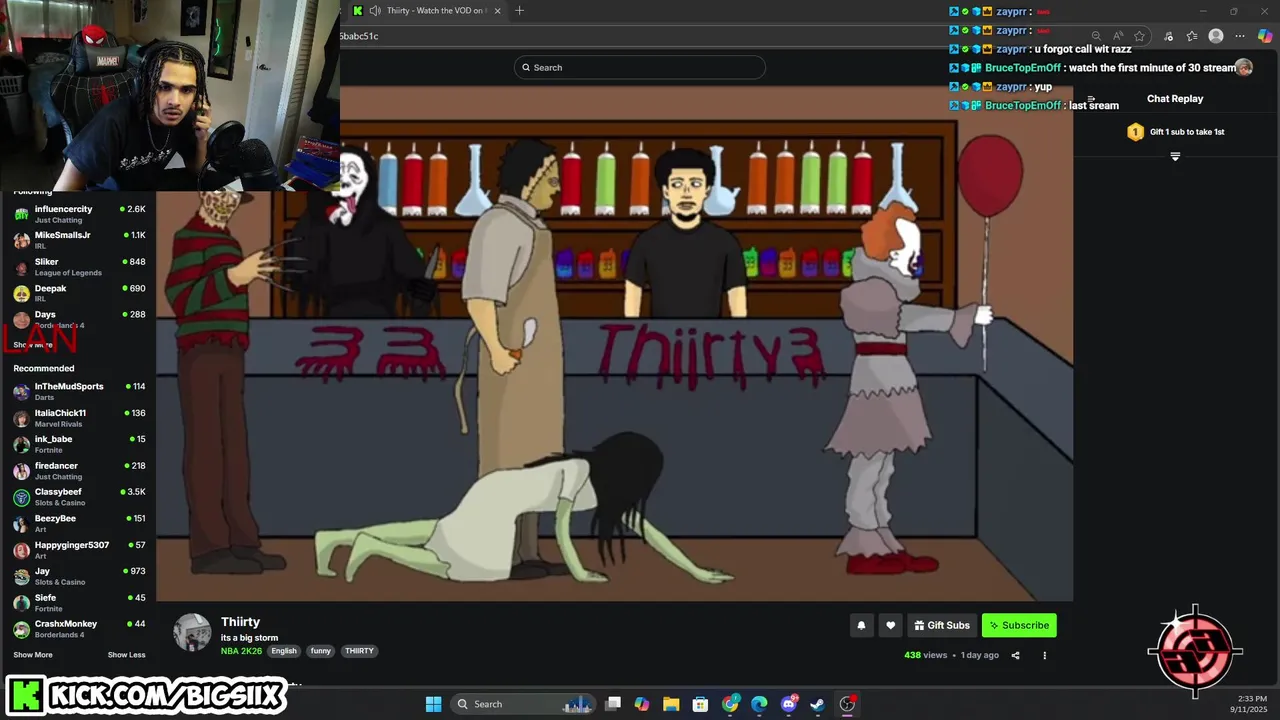Mute the tab audio speaker icon
Screen dimensions: 1280x720
(375, 11)
